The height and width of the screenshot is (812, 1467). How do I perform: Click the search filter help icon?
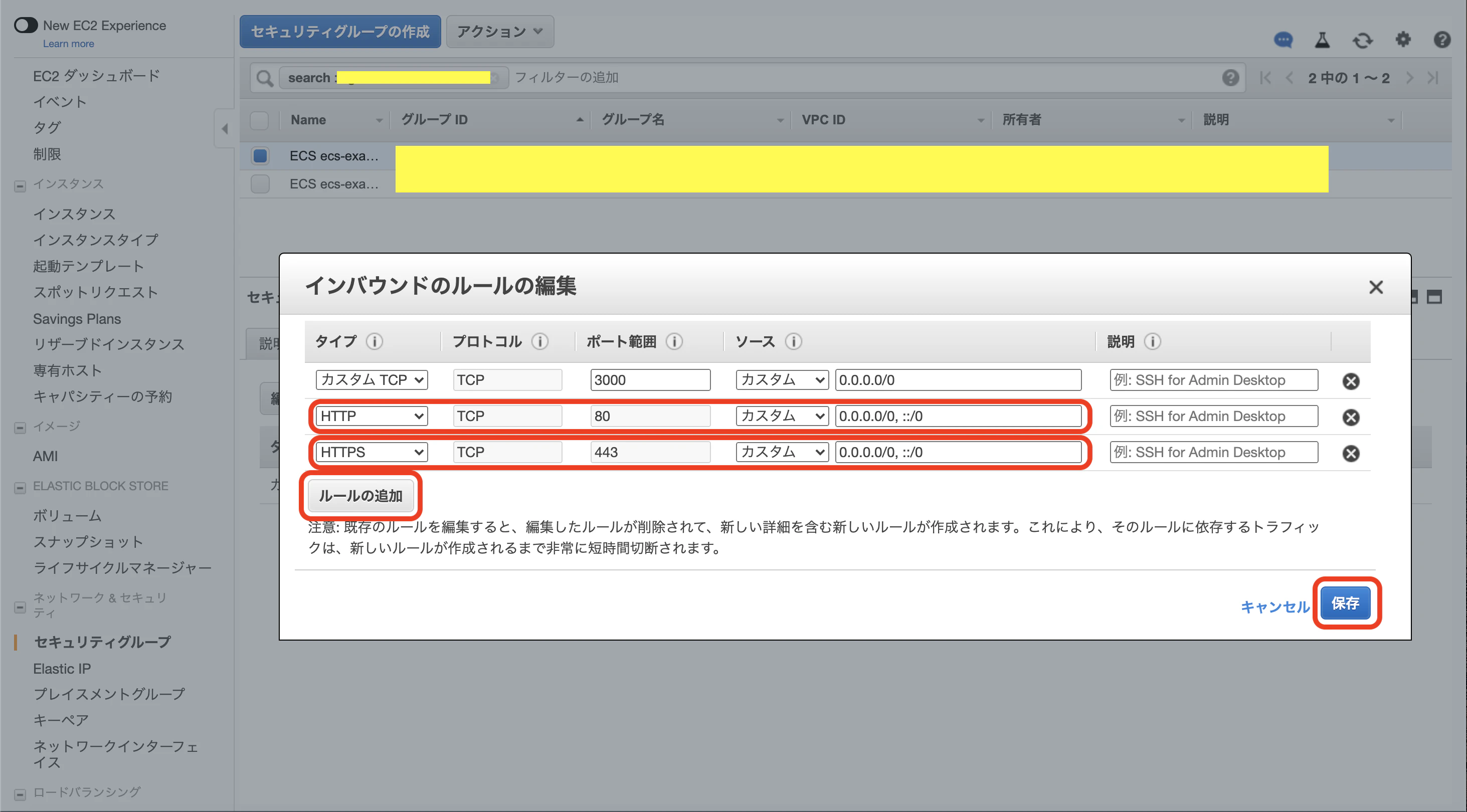1230,78
